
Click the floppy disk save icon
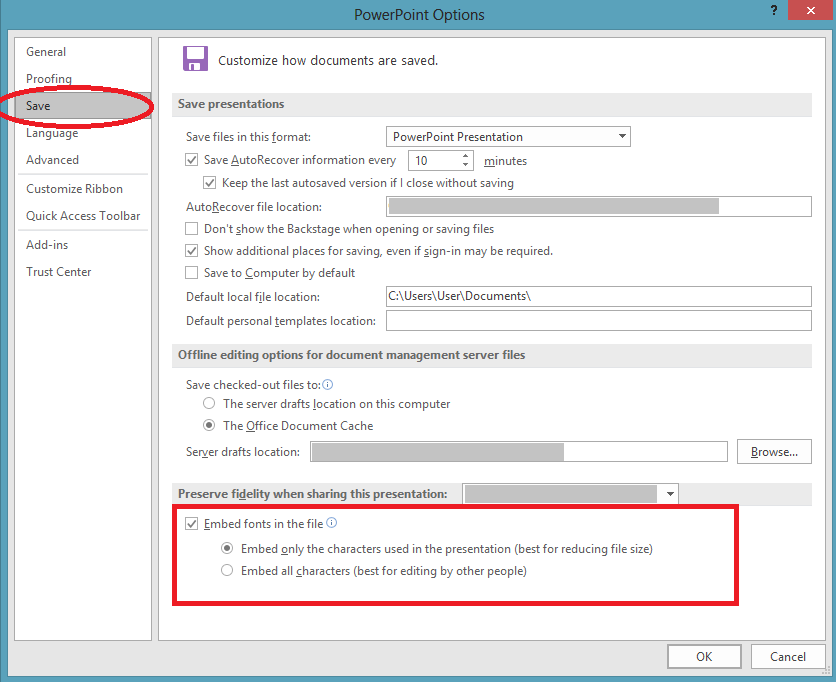[x=195, y=59]
